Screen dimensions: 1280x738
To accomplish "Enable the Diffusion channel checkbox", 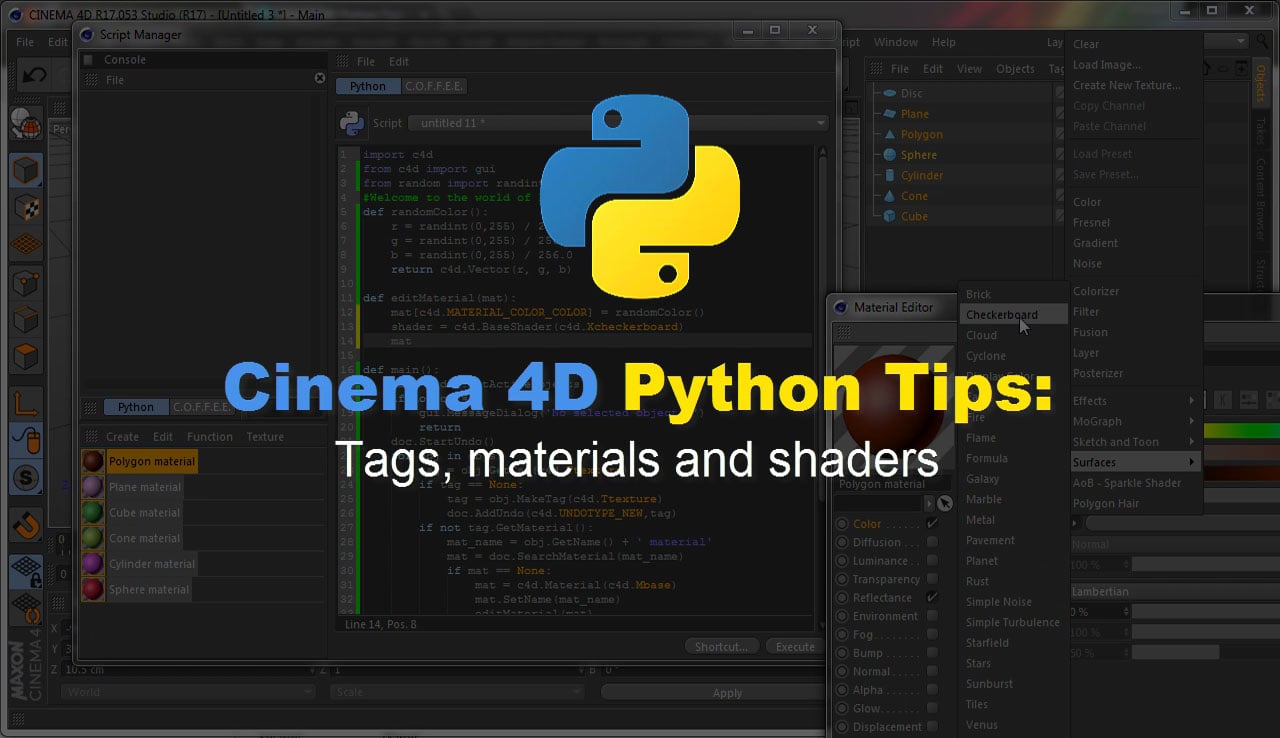I will (932, 542).
